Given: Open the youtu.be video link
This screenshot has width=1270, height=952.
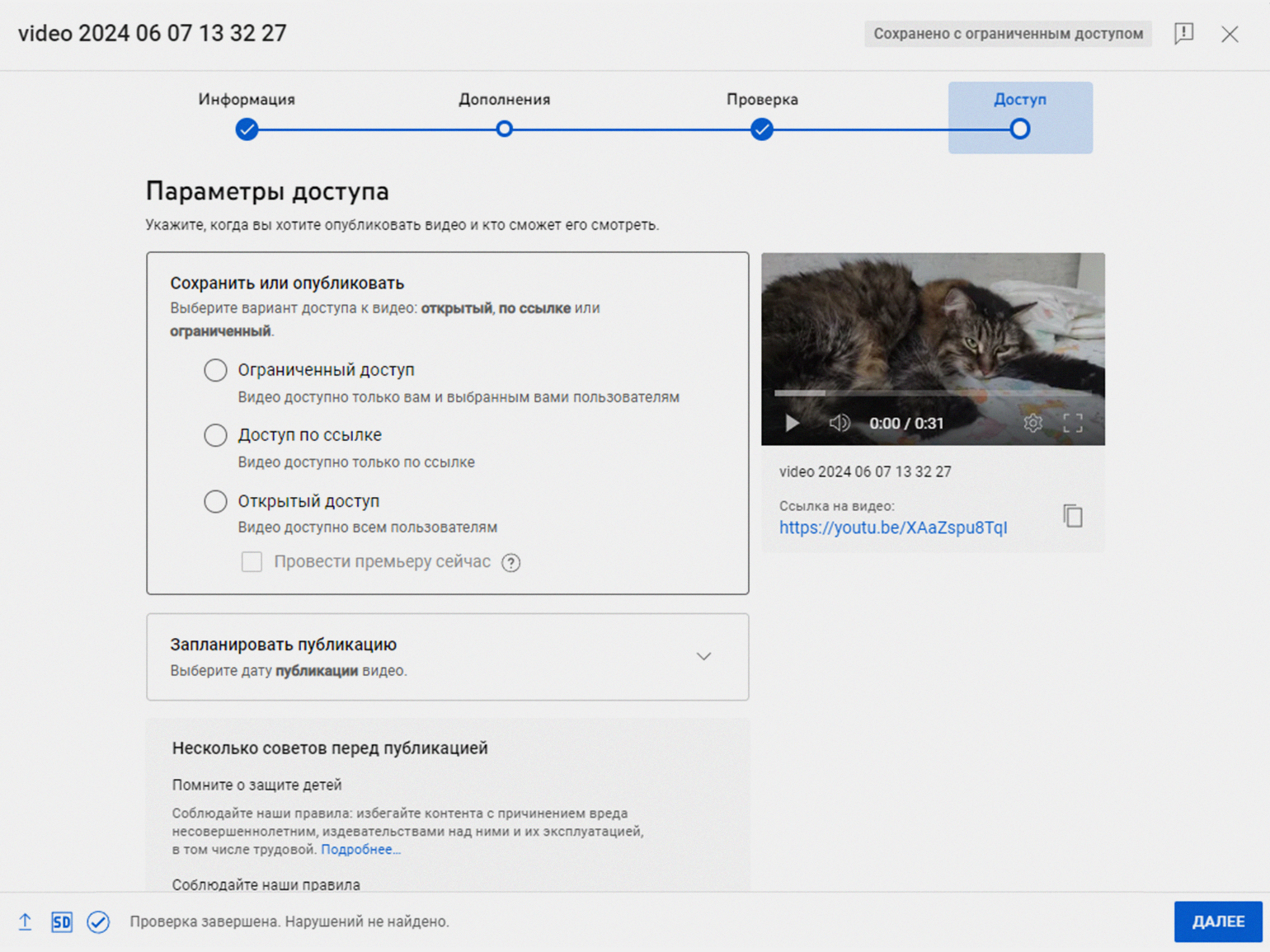Looking at the screenshot, I should coord(893,528).
